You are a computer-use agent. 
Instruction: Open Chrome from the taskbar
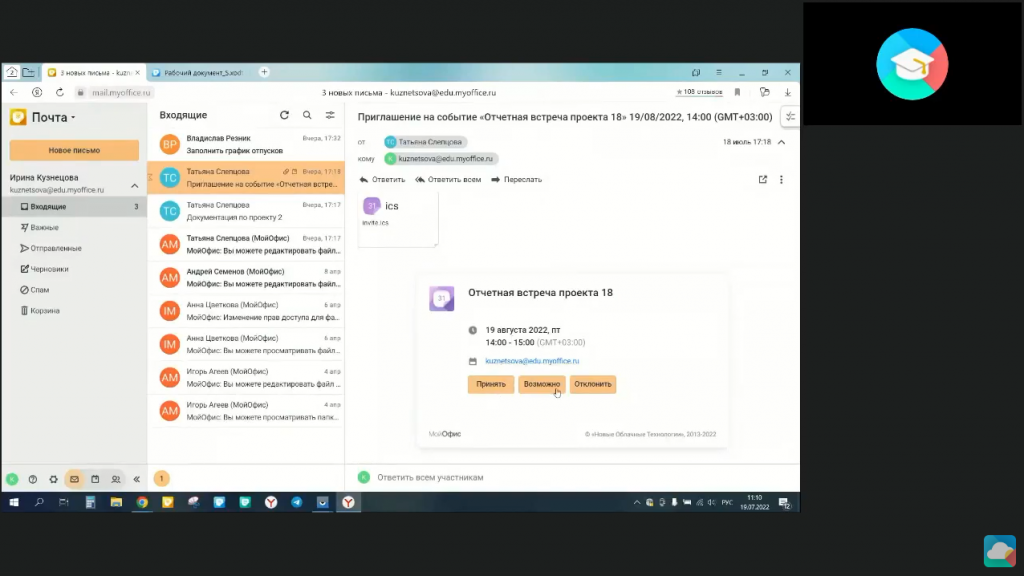(x=142, y=502)
